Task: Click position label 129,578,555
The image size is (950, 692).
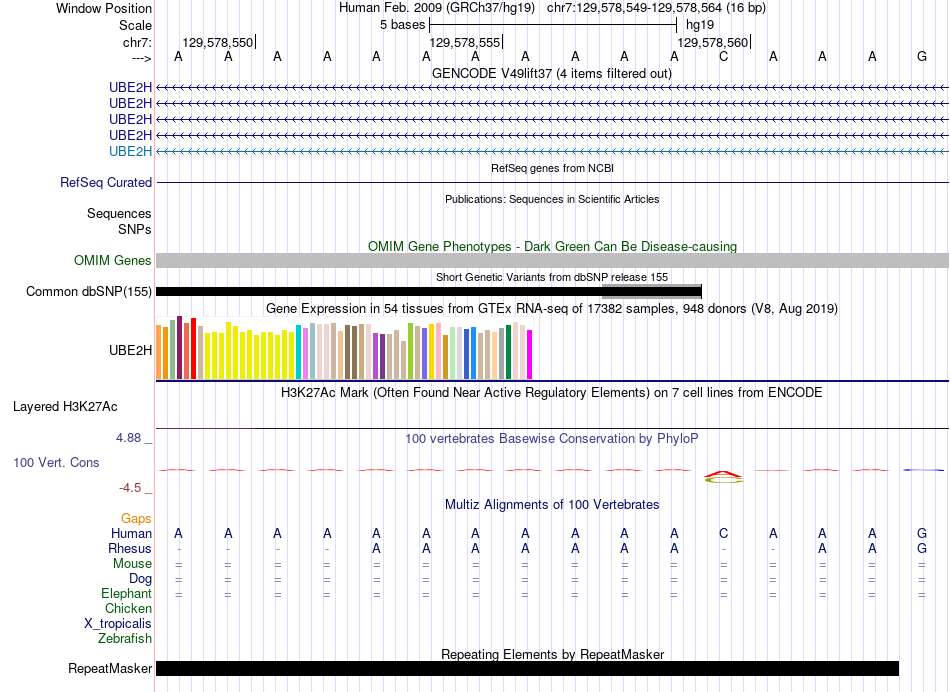Action: 465,42
